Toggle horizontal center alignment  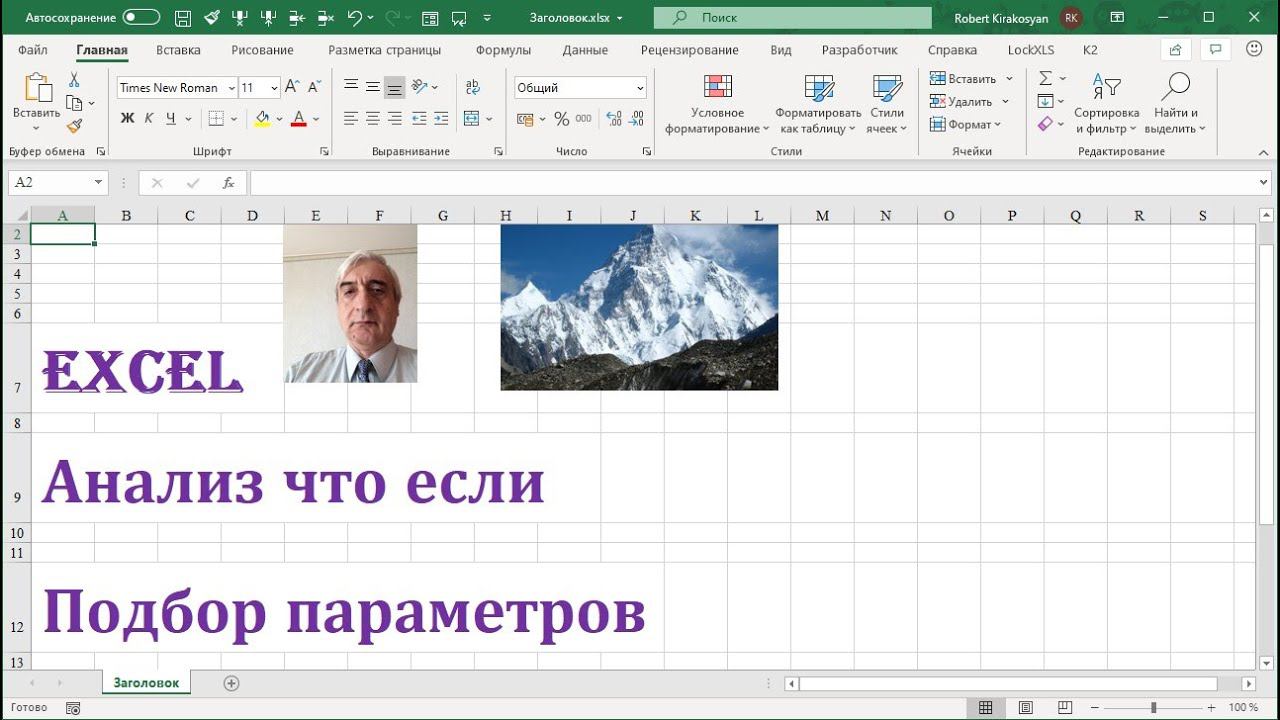click(373, 118)
